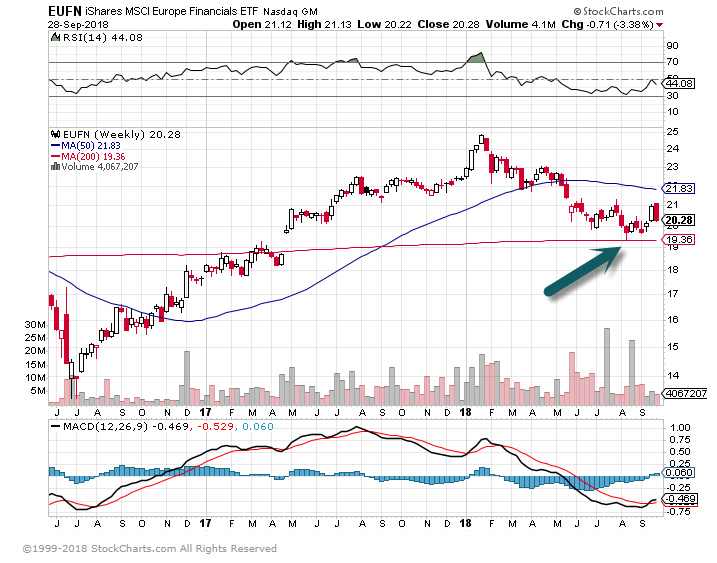Select the RSI(14) 44.08 legend label
This screenshot has width=717, height=563.
[102, 38]
